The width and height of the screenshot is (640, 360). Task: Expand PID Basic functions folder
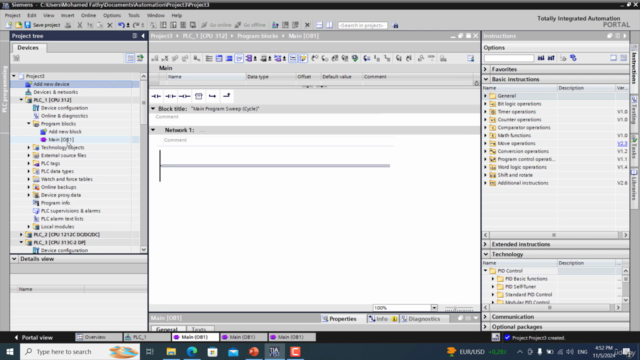pos(493,279)
